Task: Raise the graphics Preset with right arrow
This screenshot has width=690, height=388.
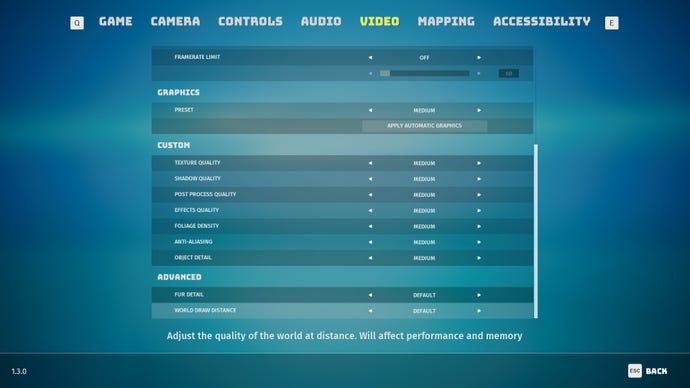Action: [479, 110]
